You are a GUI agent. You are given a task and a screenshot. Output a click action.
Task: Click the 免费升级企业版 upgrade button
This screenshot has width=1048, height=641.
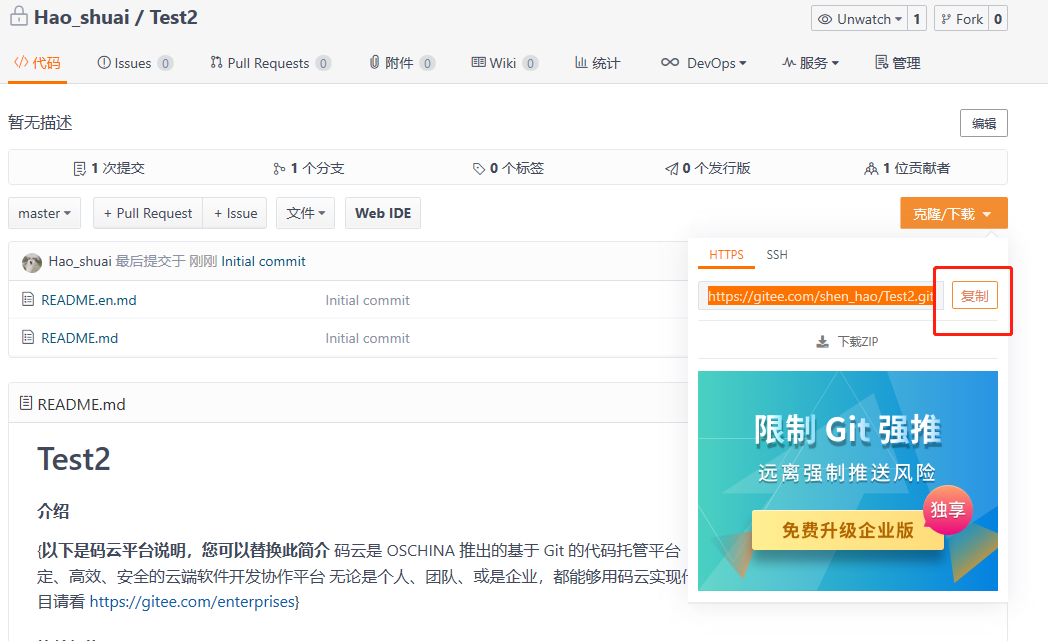pos(847,530)
